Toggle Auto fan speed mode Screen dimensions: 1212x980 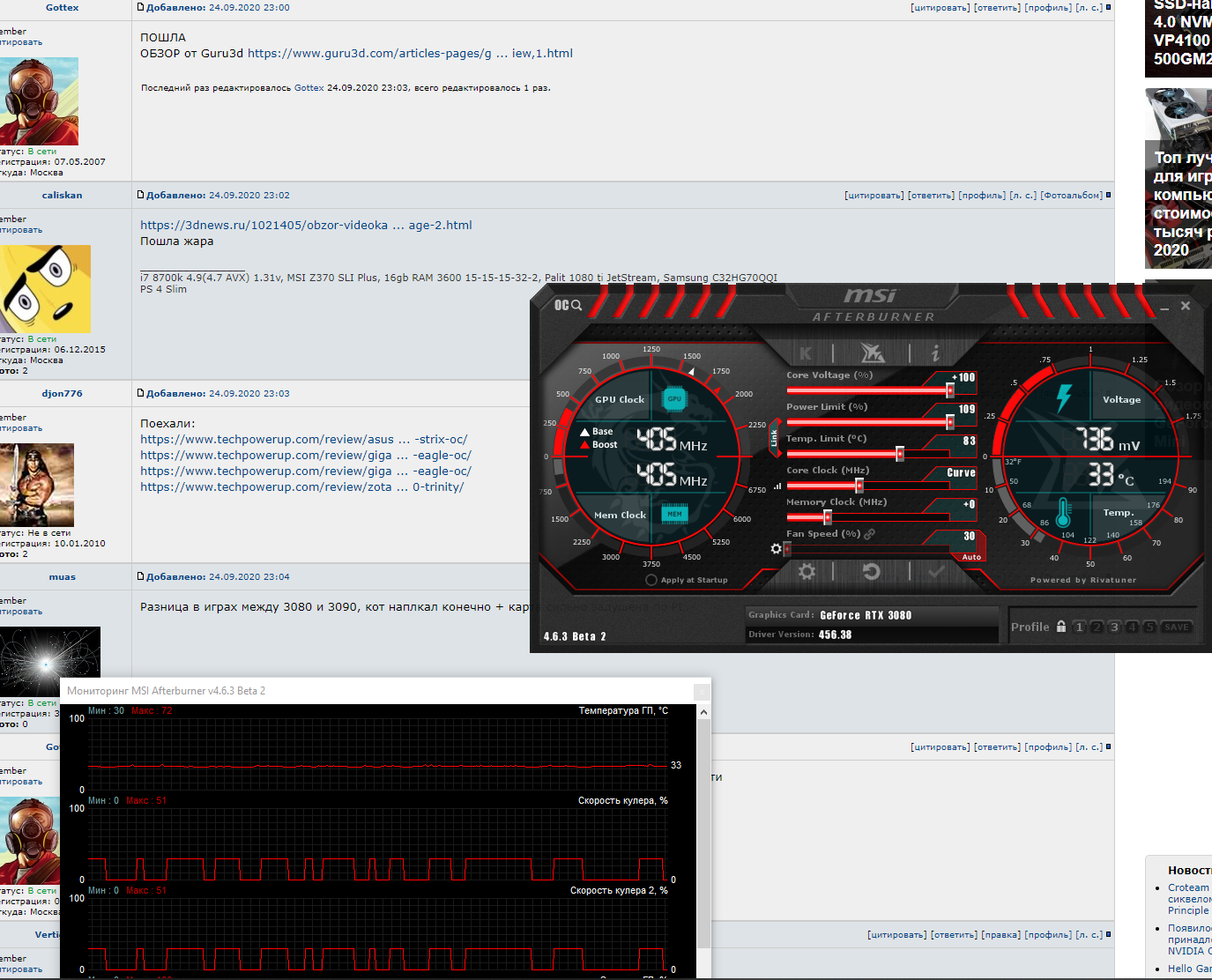(x=971, y=557)
